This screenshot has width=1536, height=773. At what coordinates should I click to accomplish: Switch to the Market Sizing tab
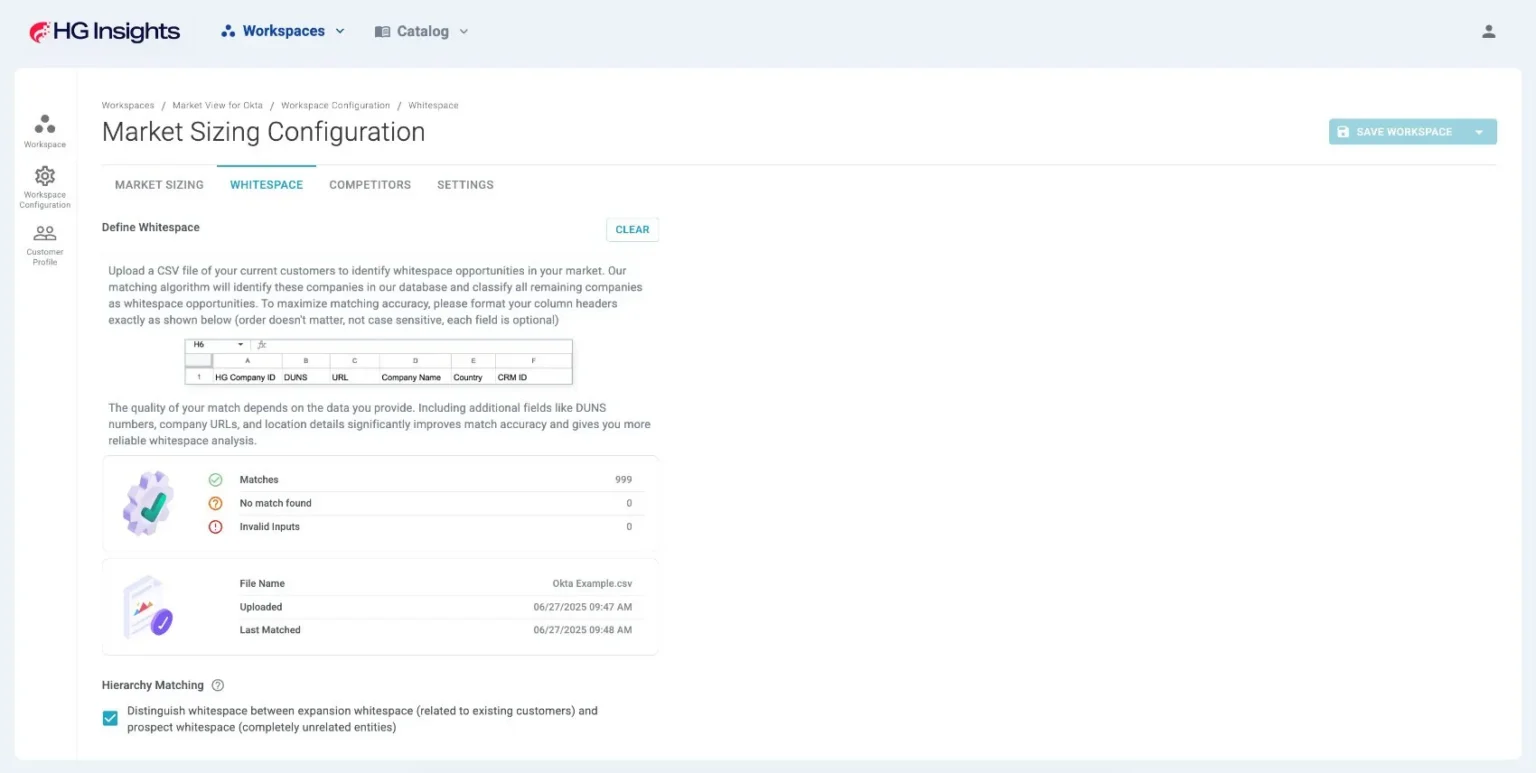[x=159, y=185]
